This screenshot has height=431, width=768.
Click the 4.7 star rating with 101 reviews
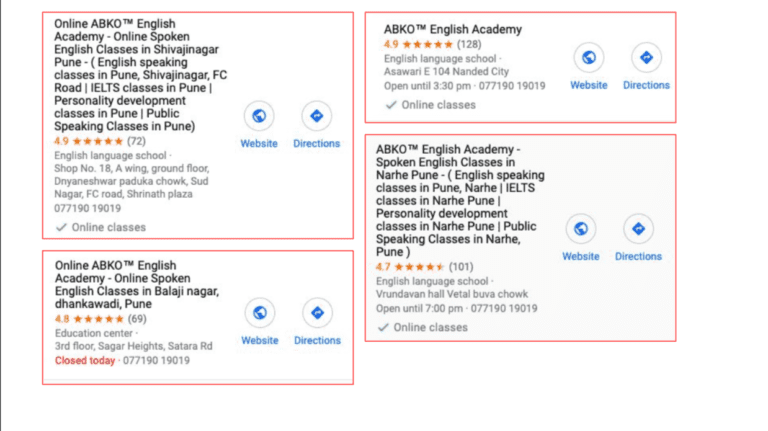tap(425, 267)
